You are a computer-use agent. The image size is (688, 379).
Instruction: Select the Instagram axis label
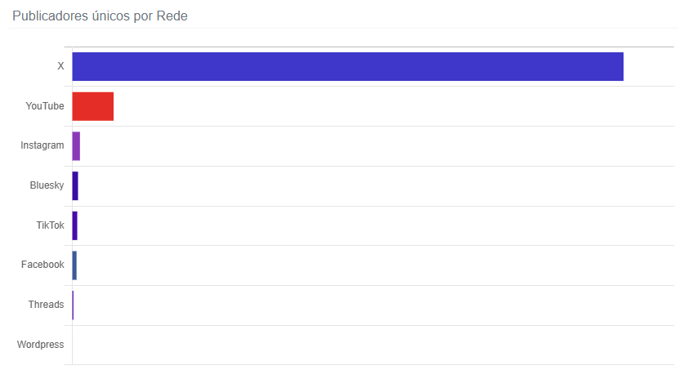click(x=42, y=145)
